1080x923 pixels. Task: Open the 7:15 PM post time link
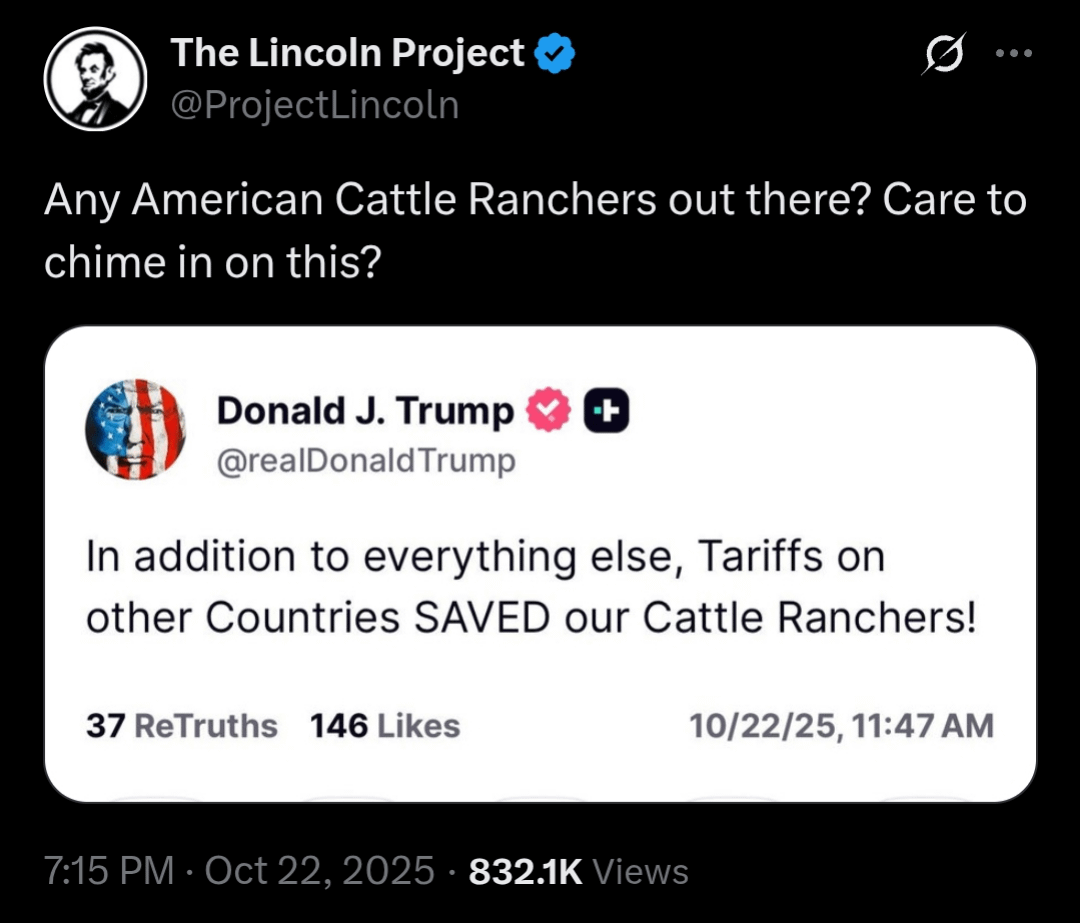109,871
